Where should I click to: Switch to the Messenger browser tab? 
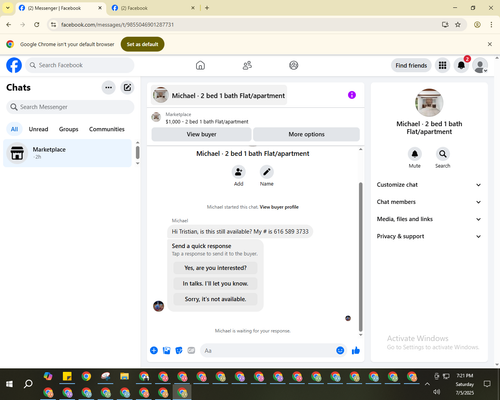[61, 8]
